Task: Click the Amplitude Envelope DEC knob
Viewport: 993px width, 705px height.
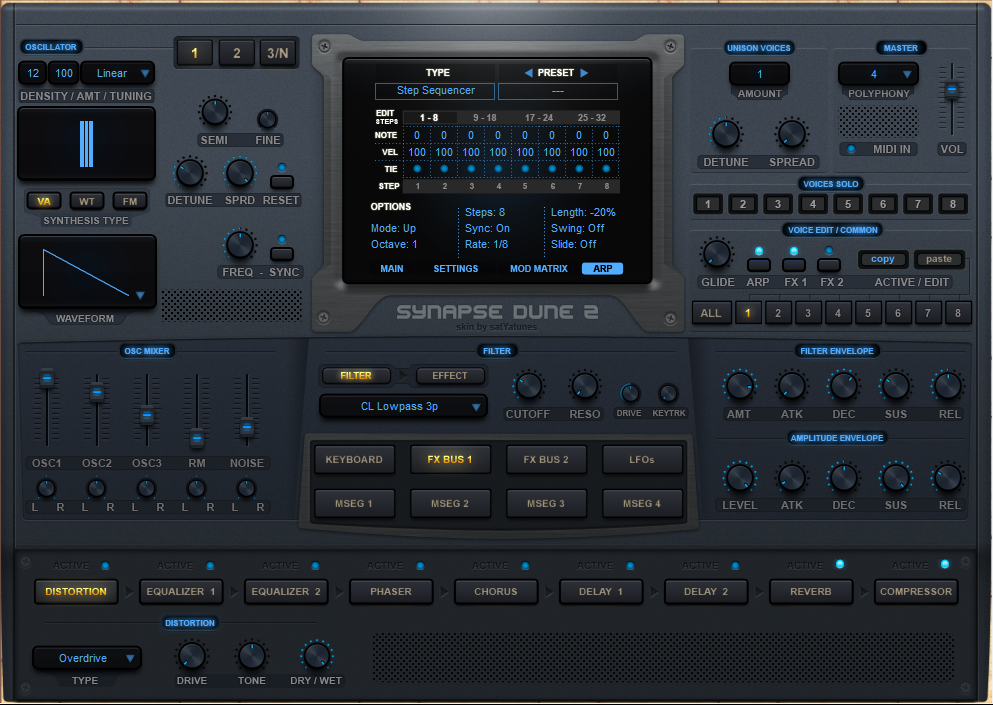Action: 844,478
